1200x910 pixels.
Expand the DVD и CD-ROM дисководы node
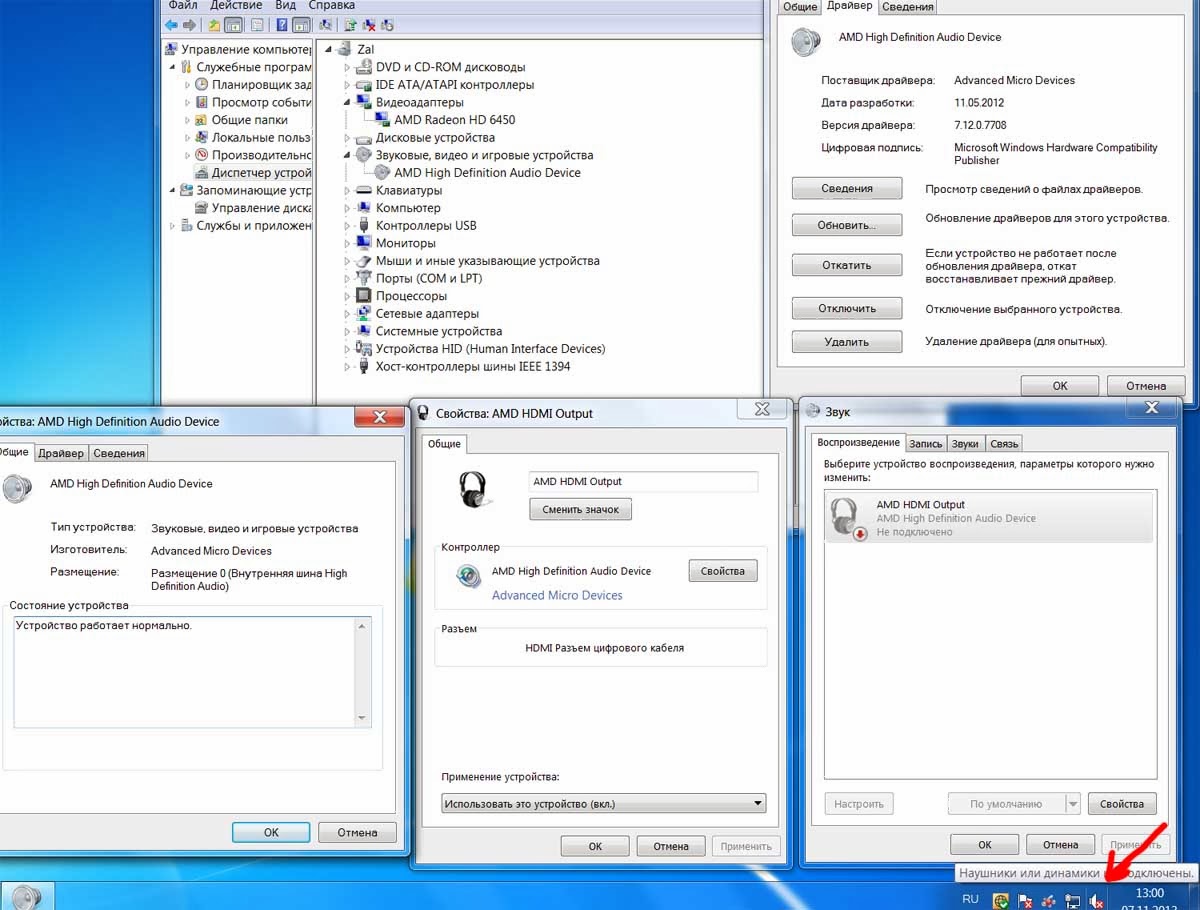point(347,67)
